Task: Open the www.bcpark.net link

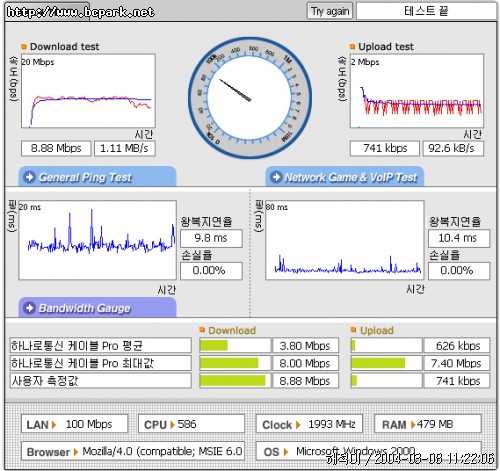Action: click(x=80, y=12)
